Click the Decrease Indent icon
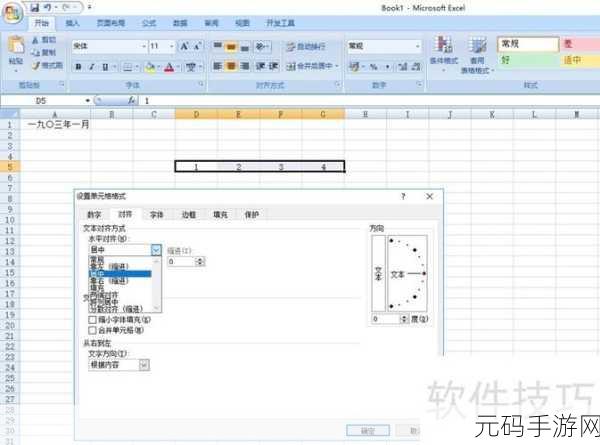 (x=260, y=66)
